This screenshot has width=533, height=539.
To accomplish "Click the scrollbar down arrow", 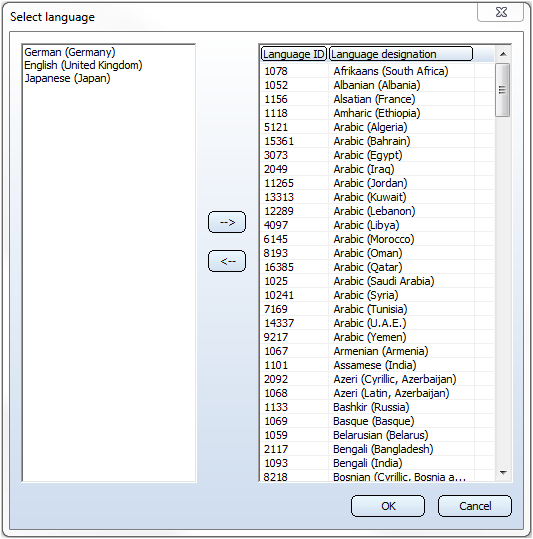I will pyautogui.click(x=503, y=473).
